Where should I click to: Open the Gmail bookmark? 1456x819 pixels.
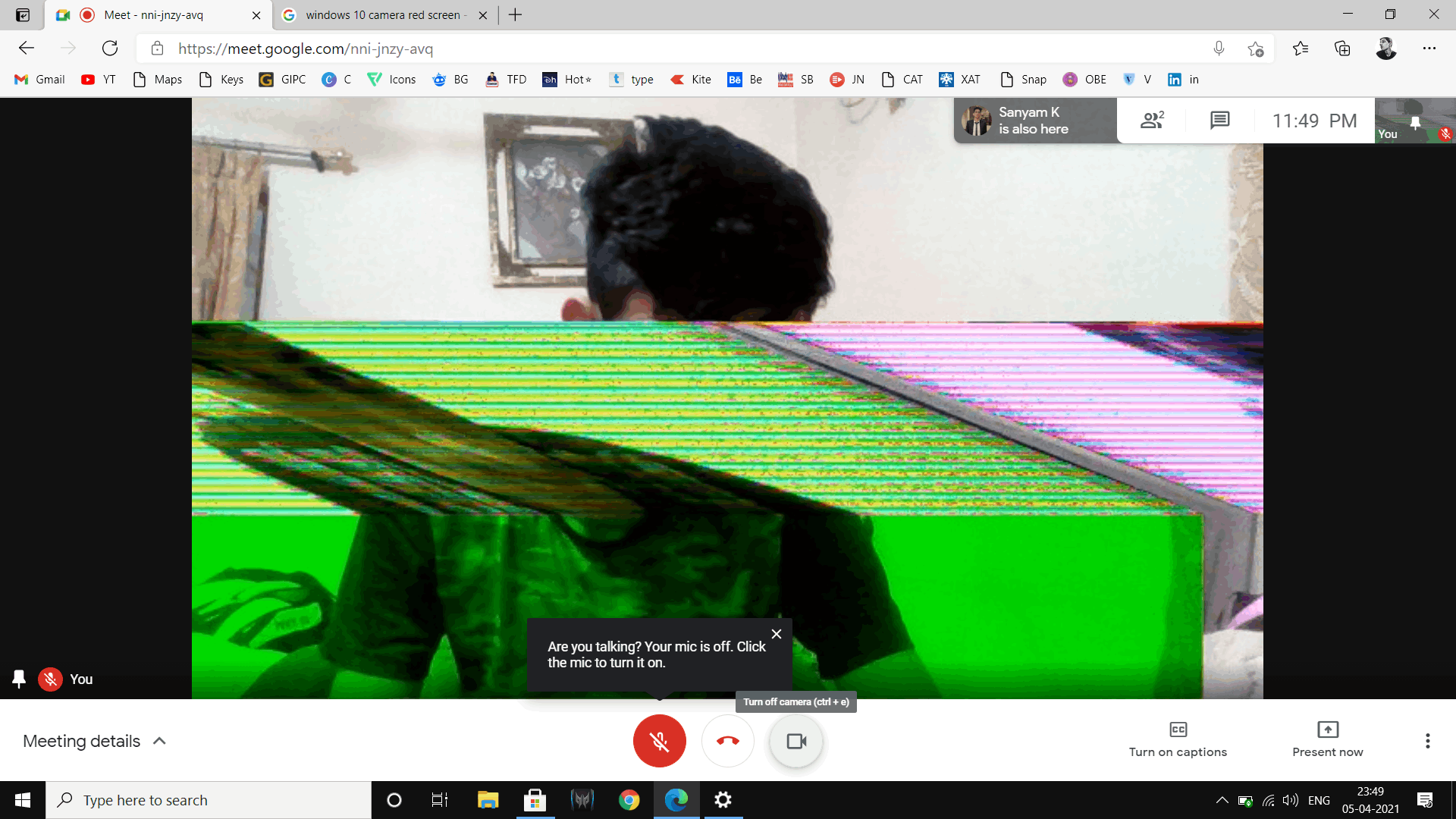(40, 80)
